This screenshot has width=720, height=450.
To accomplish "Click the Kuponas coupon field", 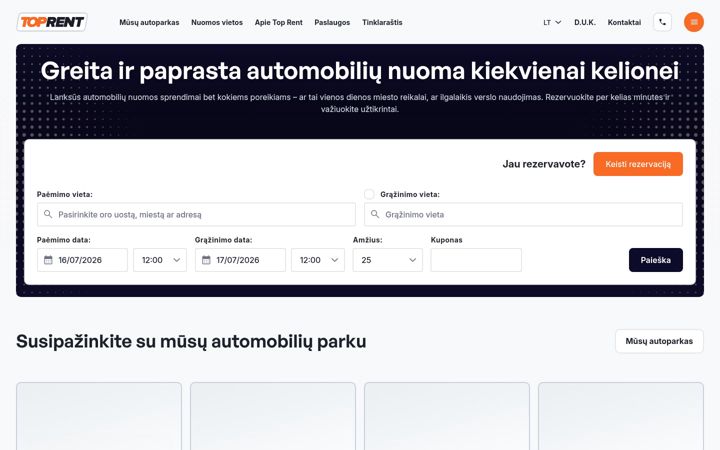I will click(x=476, y=260).
